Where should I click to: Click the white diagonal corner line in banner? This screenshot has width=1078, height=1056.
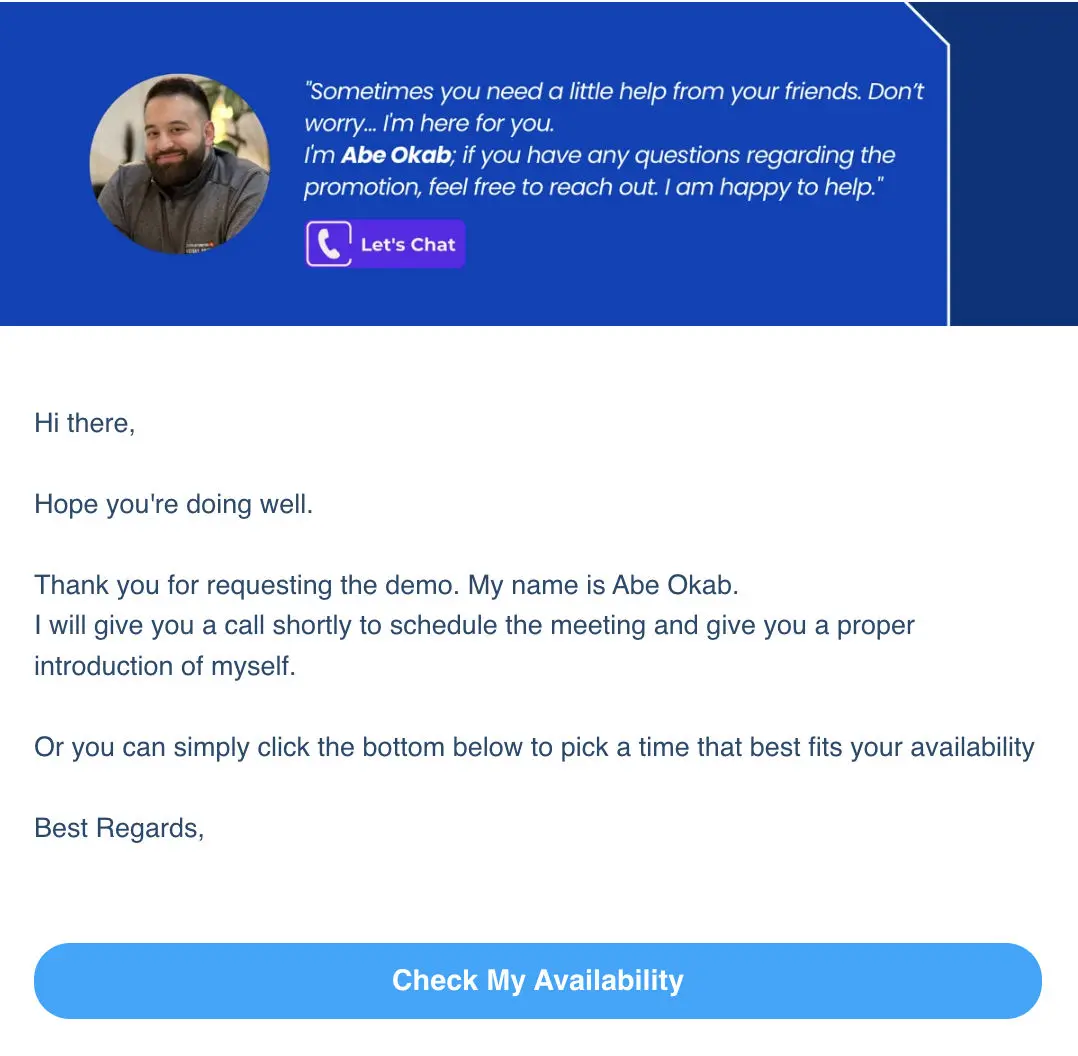927,24
